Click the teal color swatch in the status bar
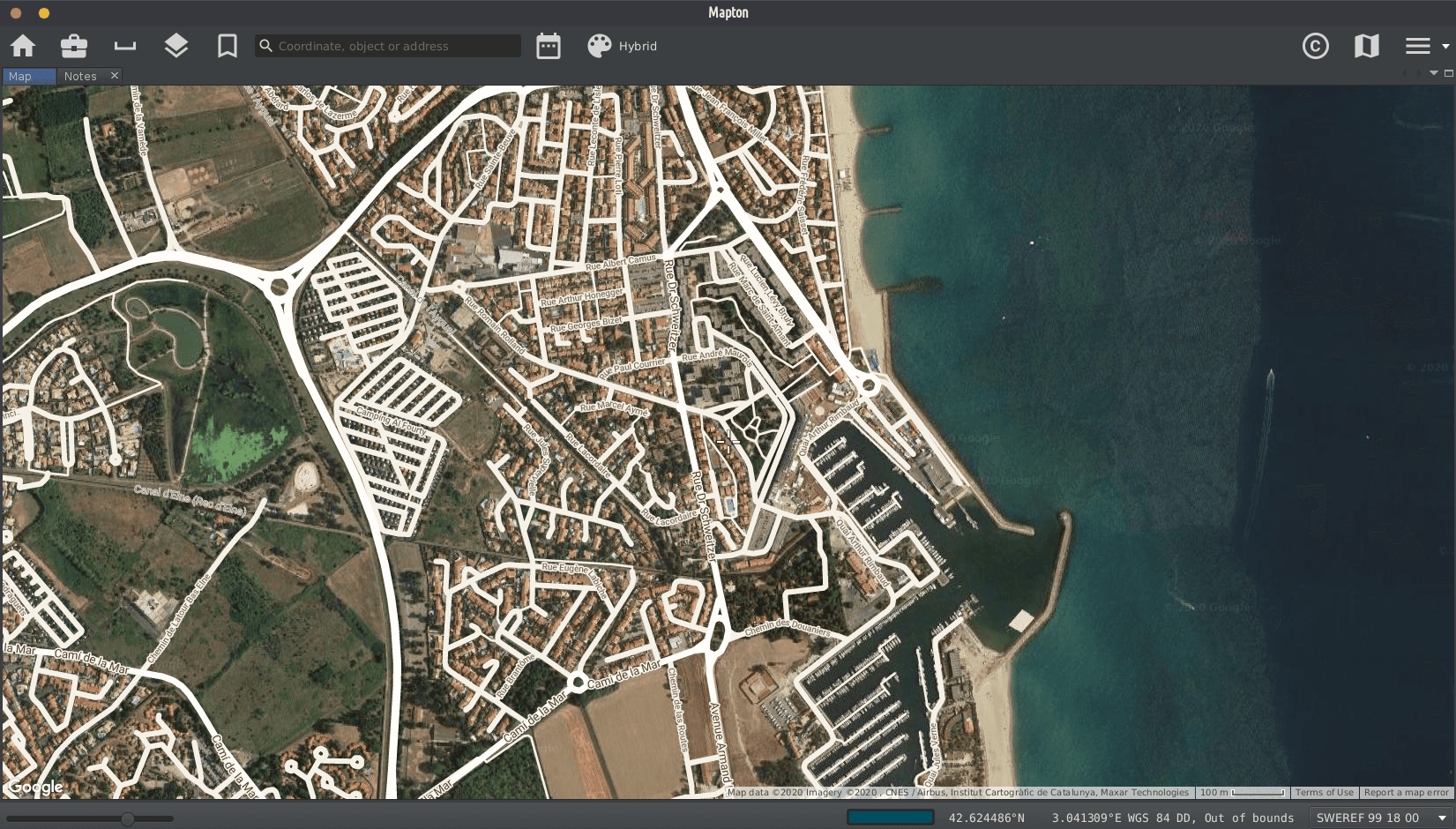The height and width of the screenshot is (829, 1456). tap(891, 818)
